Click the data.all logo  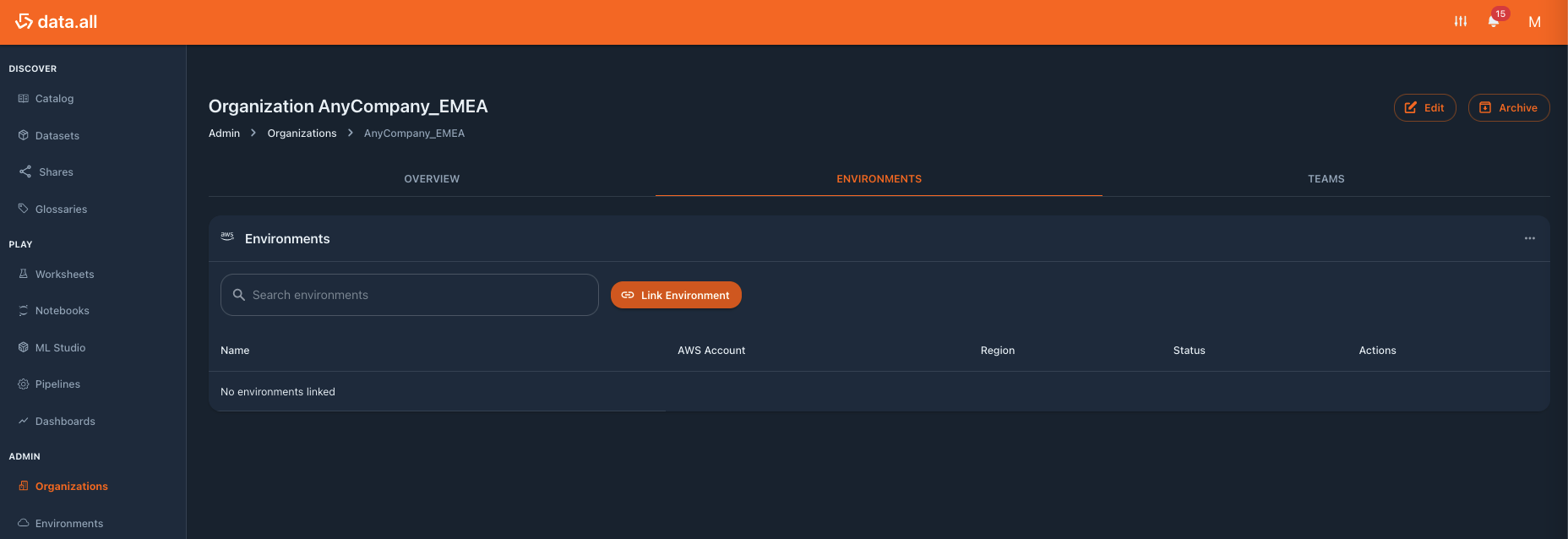57,22
